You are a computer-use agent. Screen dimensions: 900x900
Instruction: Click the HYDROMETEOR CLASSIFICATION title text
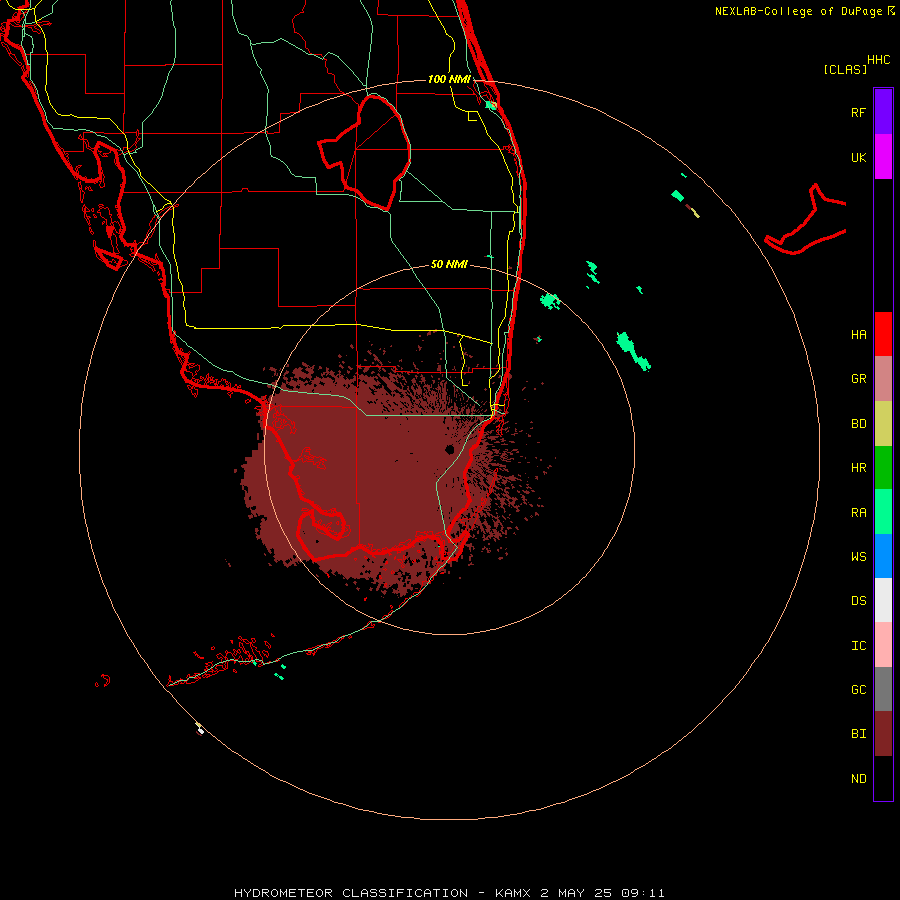click(351, 893)
